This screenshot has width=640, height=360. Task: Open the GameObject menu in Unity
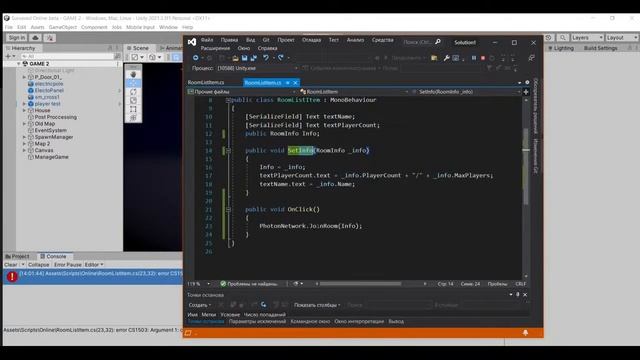[x=63, y=27]
